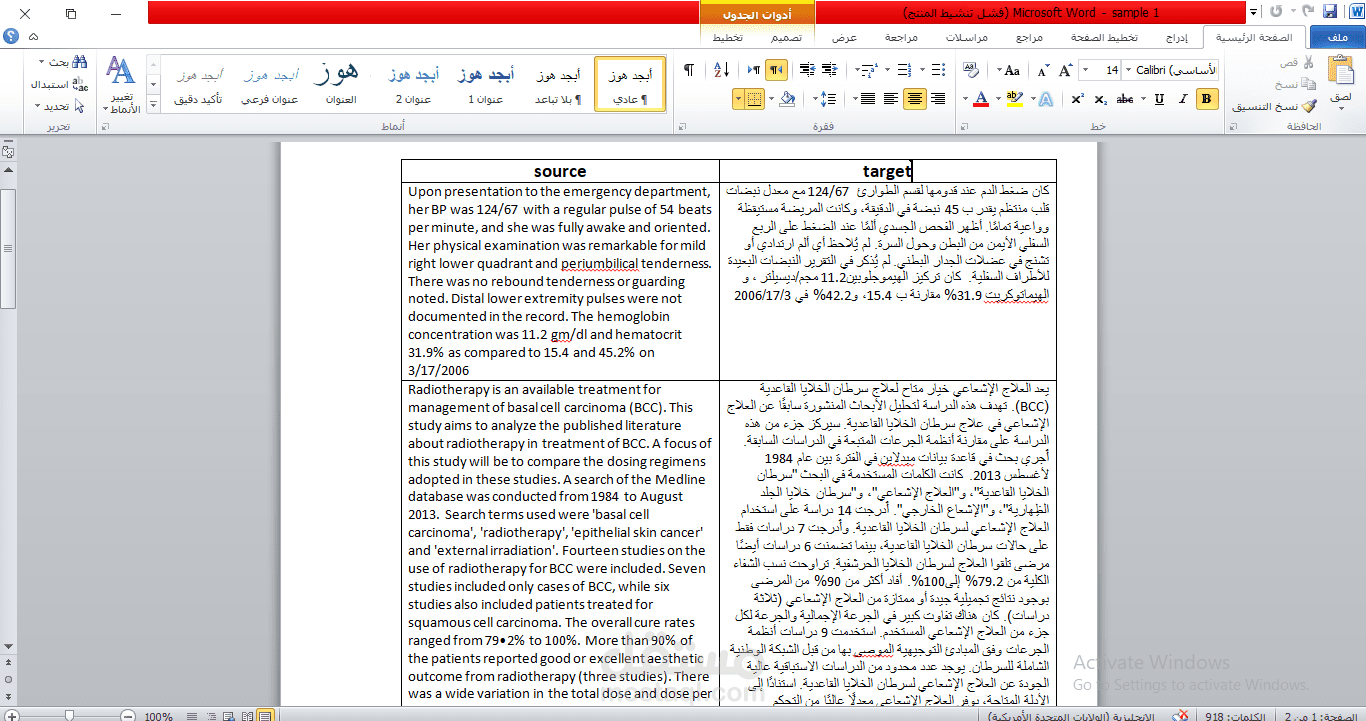
Task: Toggle Underline formatting (U)
Action: (1159, 98)
